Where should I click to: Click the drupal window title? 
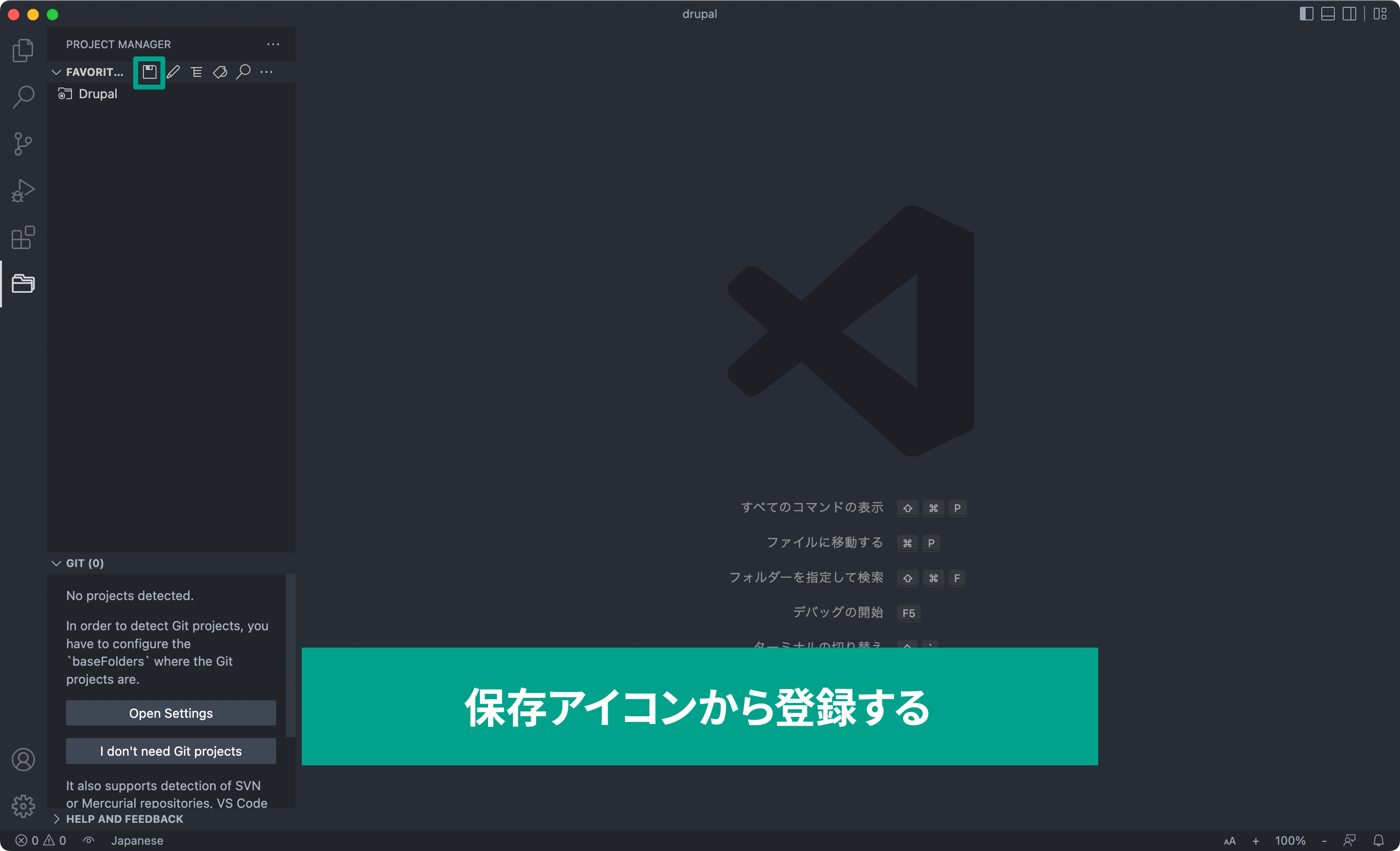(x=700, y=14)
